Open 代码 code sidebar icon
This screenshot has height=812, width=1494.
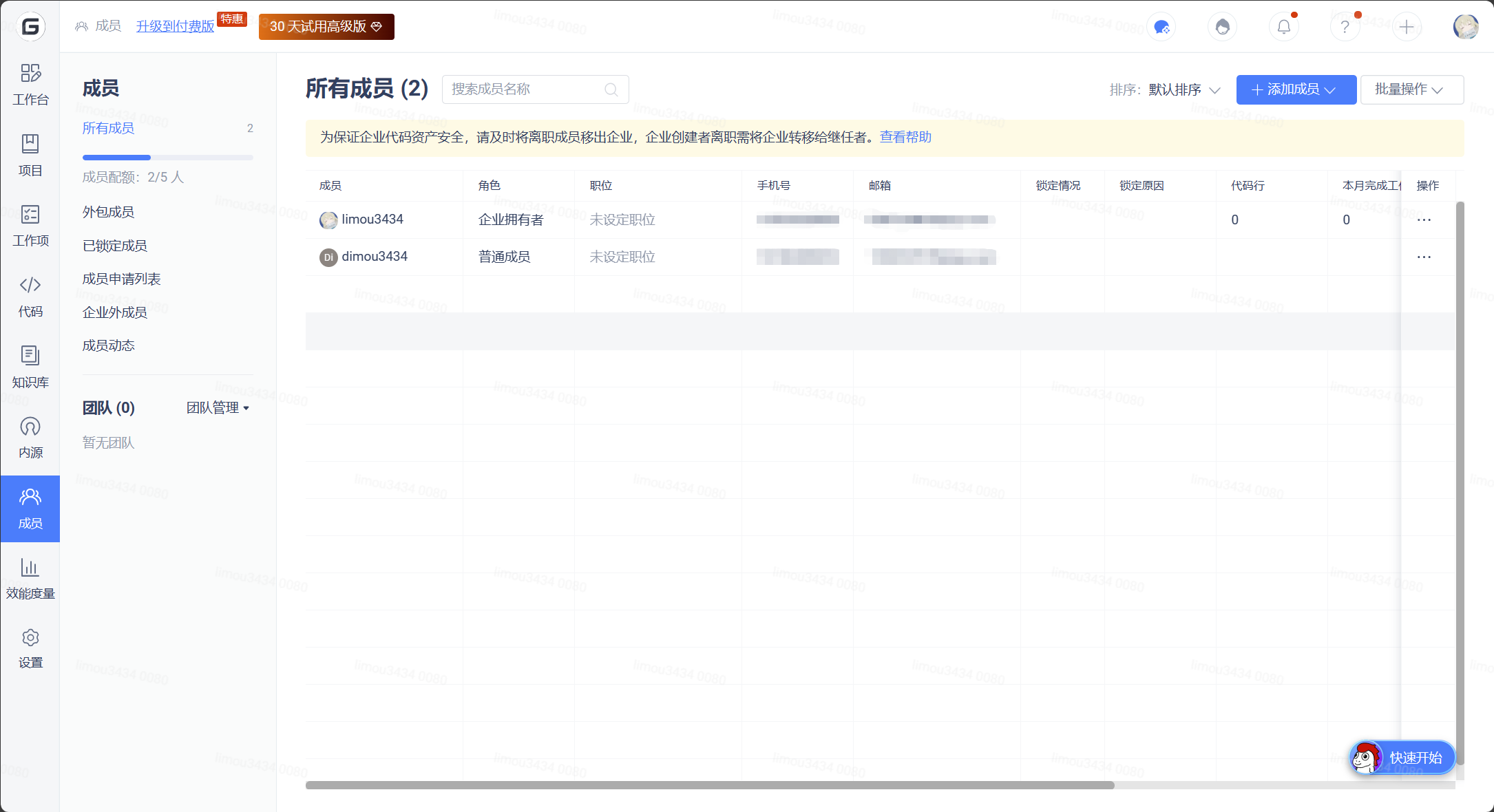pyautogui.click(x=30, y=297)
